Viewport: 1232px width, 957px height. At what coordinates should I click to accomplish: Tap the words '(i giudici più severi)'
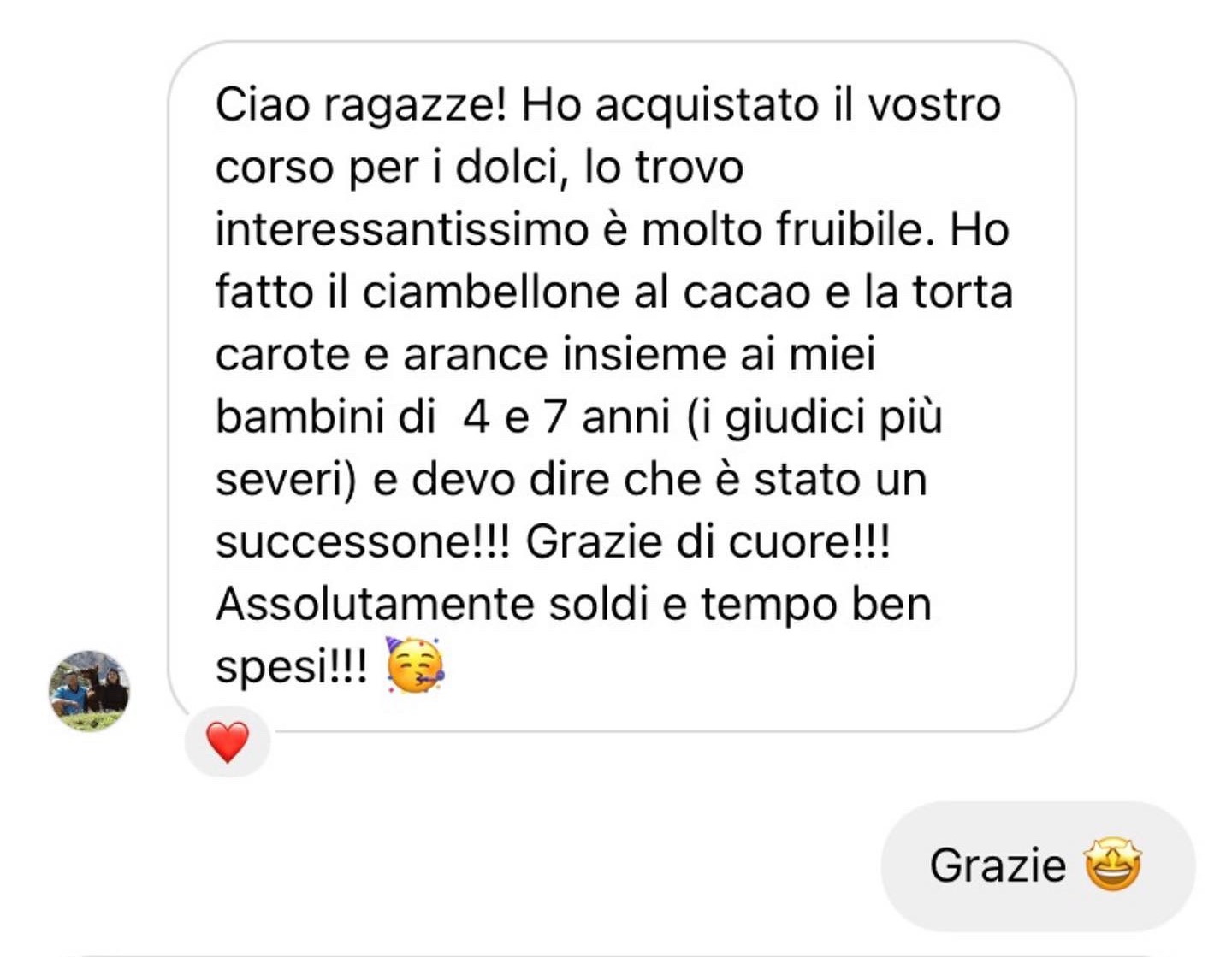pyautogui.click(x=579, y=447)
